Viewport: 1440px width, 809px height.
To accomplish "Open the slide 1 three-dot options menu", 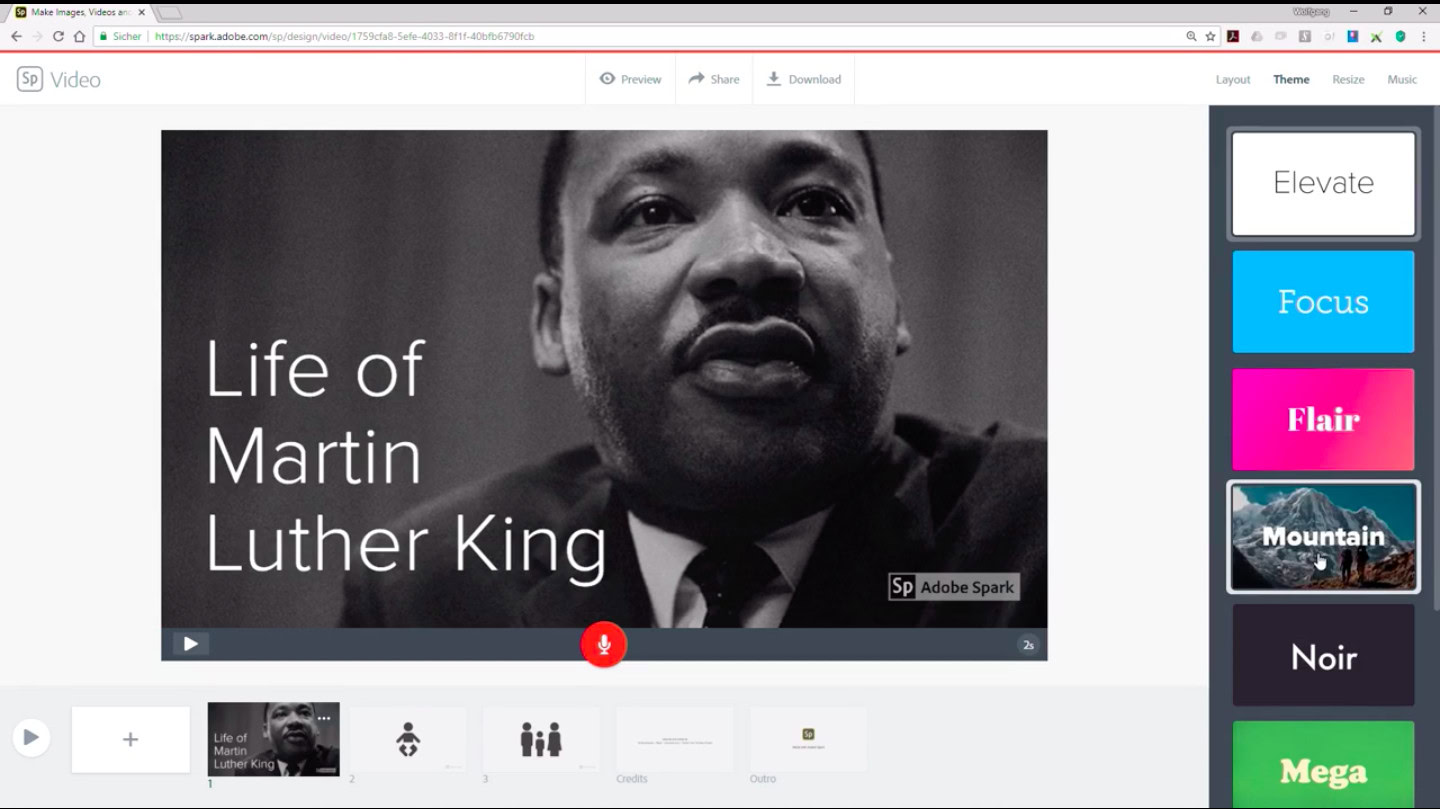I will pyautogui.click(x=323, y=718).
